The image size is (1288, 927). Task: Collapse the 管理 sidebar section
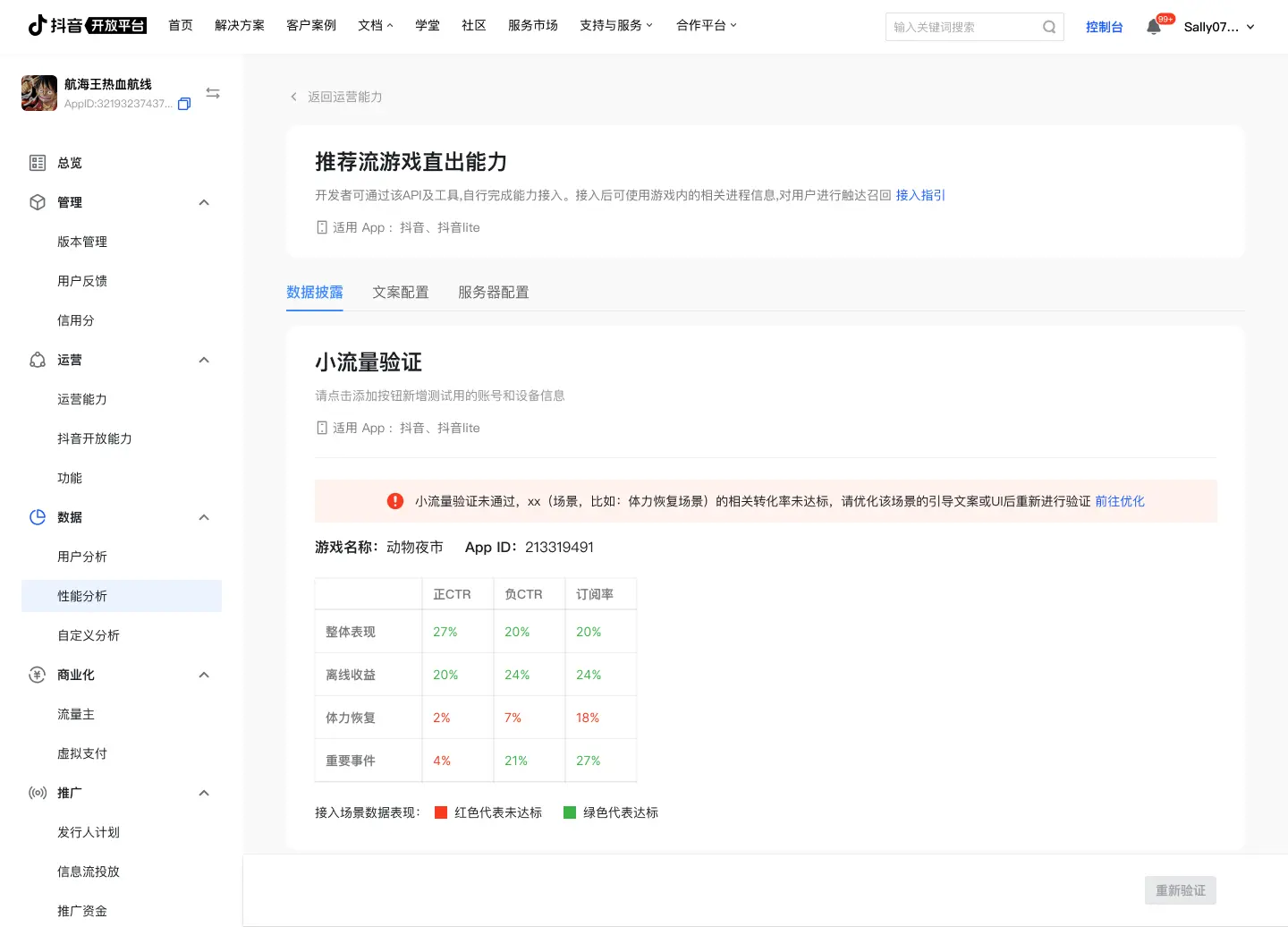coord(204,202)
